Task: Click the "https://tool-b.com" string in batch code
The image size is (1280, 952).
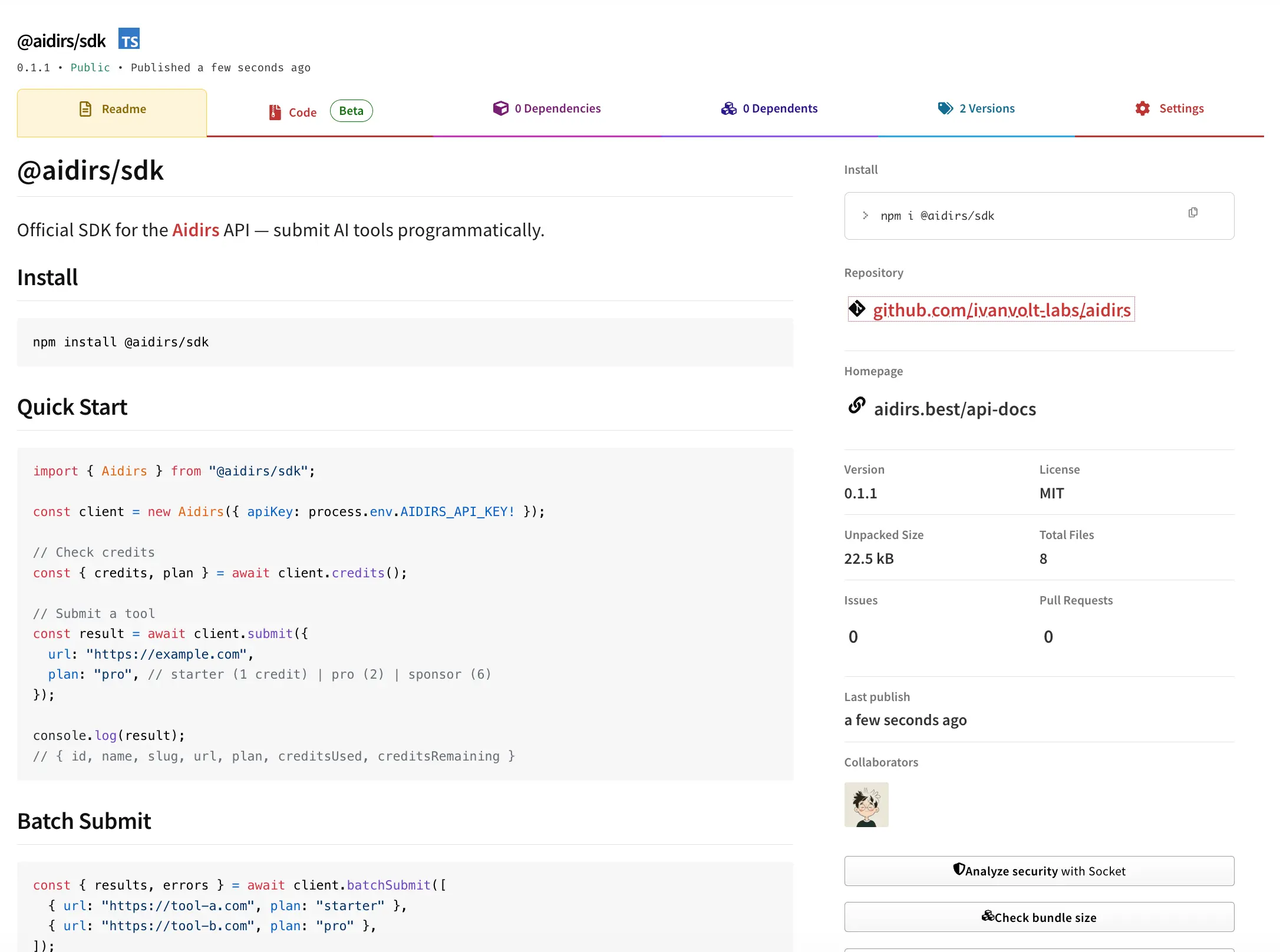Action: click(x=178, y=926)
